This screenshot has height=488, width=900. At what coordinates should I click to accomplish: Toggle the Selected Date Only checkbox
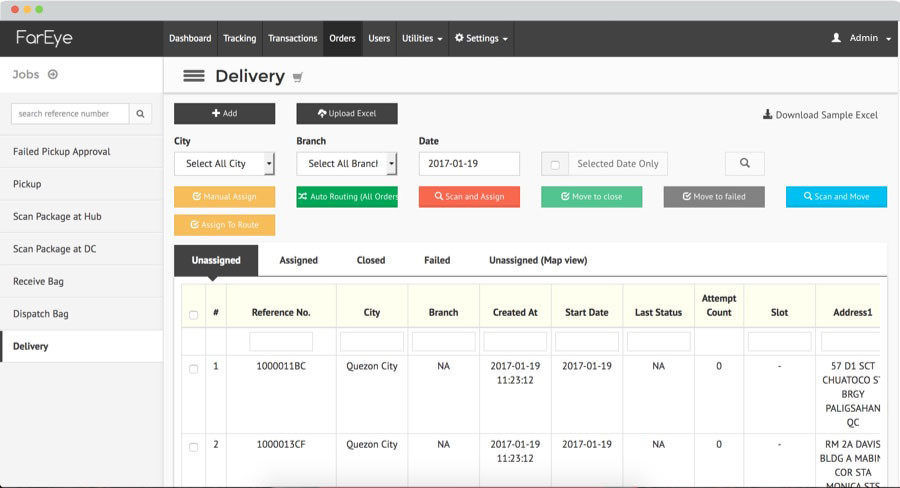click(555, 164)
